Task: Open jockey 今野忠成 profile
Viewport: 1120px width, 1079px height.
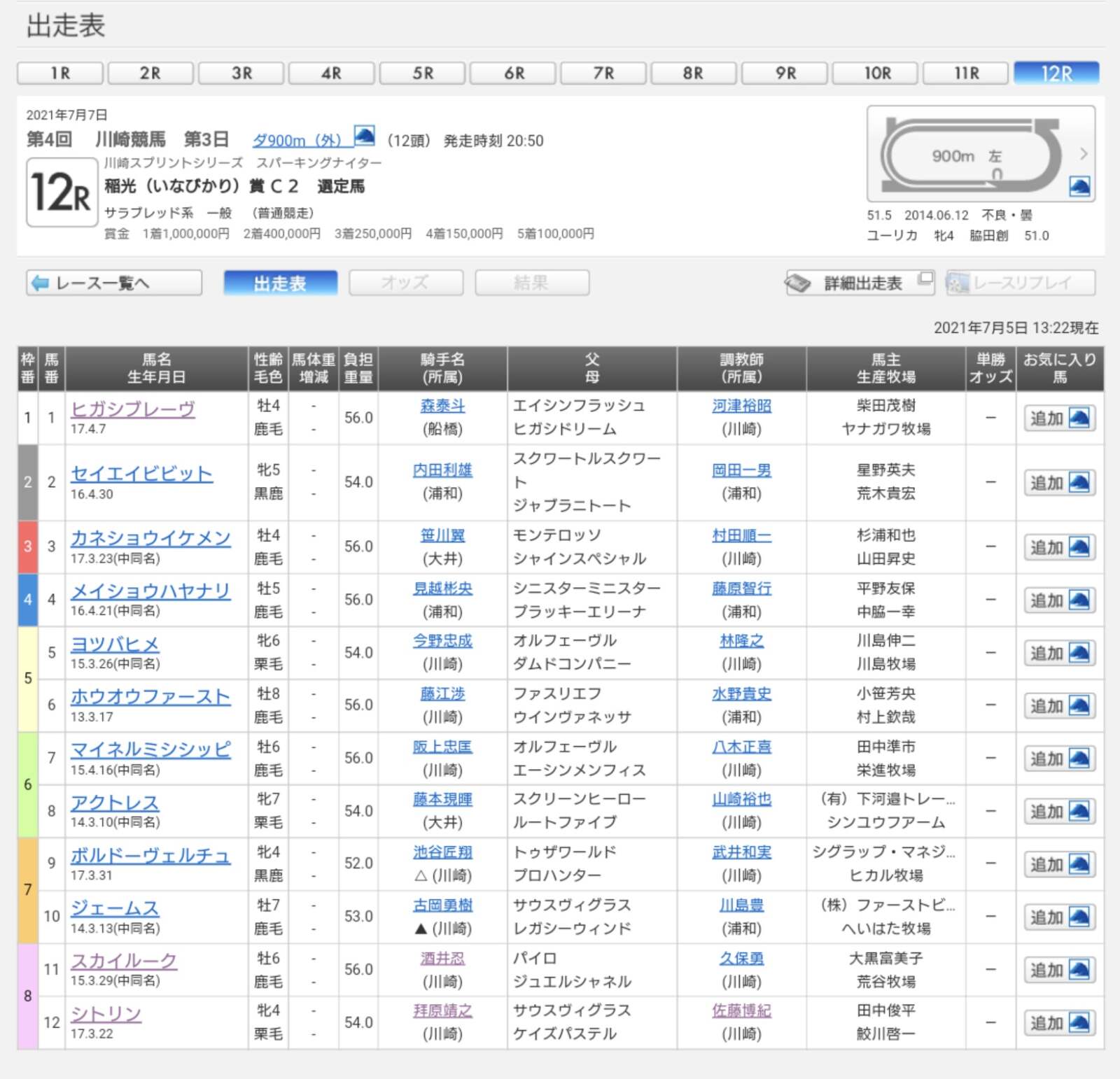Action: click(x=442, y=640)
